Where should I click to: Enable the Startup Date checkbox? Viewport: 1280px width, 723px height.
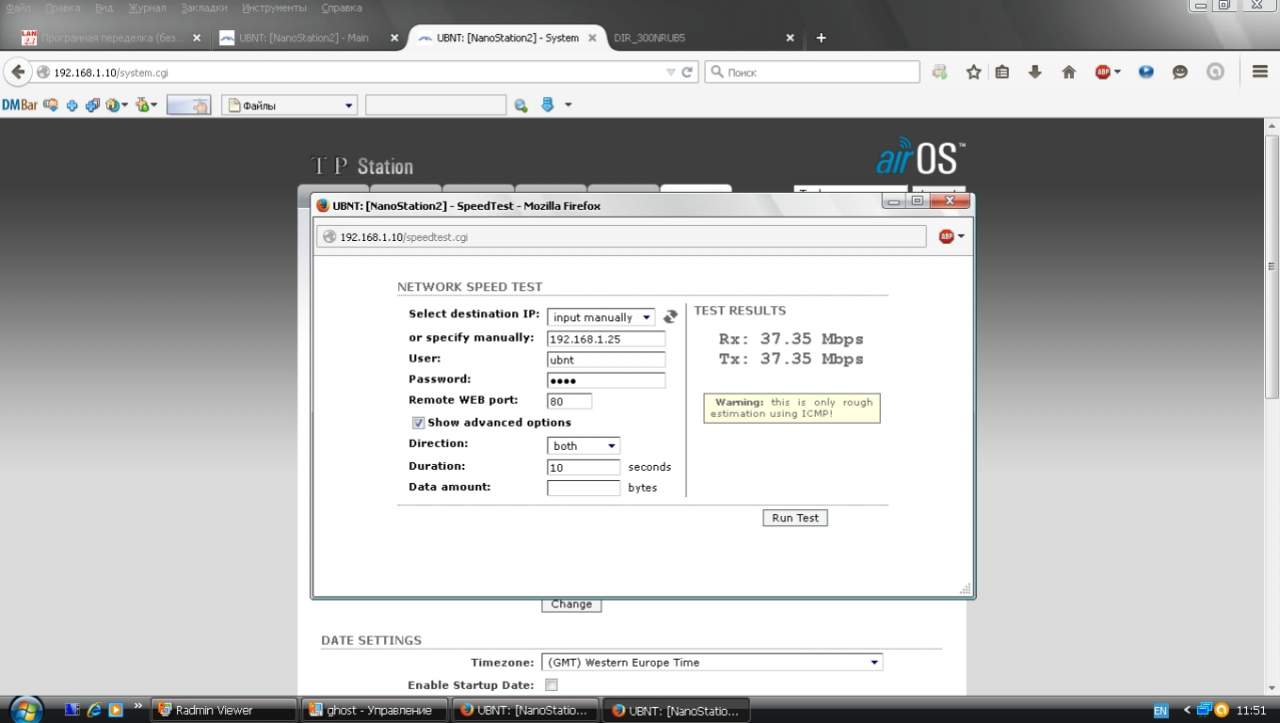551,685
